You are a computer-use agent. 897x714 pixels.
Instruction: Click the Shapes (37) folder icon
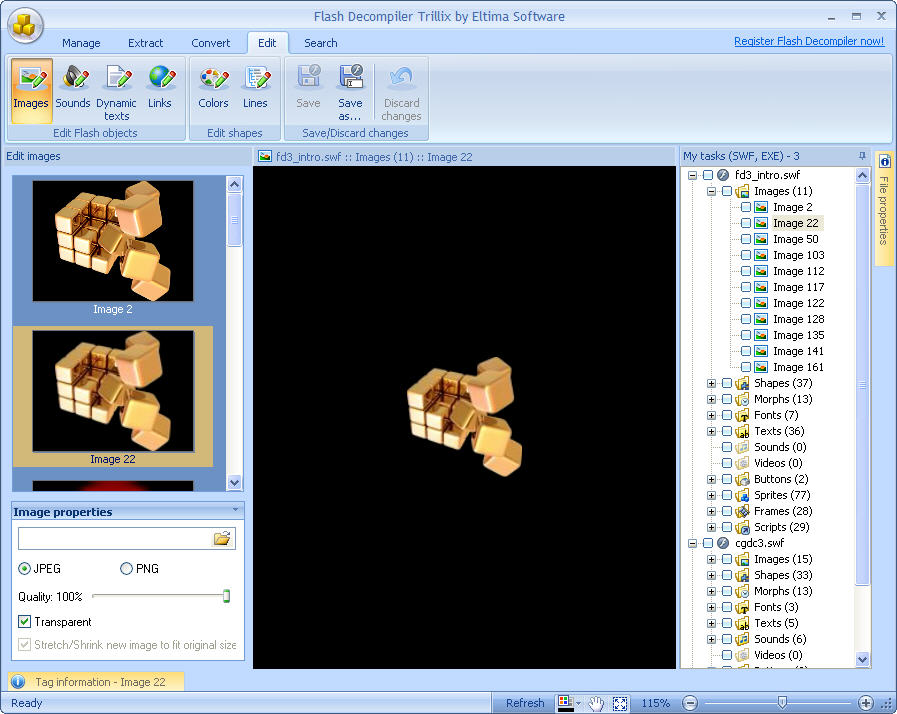[x=743, y=383]
